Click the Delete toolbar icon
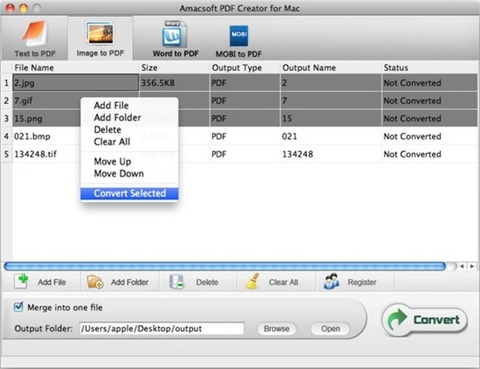480x369 pixels. (x=177, y=282)
